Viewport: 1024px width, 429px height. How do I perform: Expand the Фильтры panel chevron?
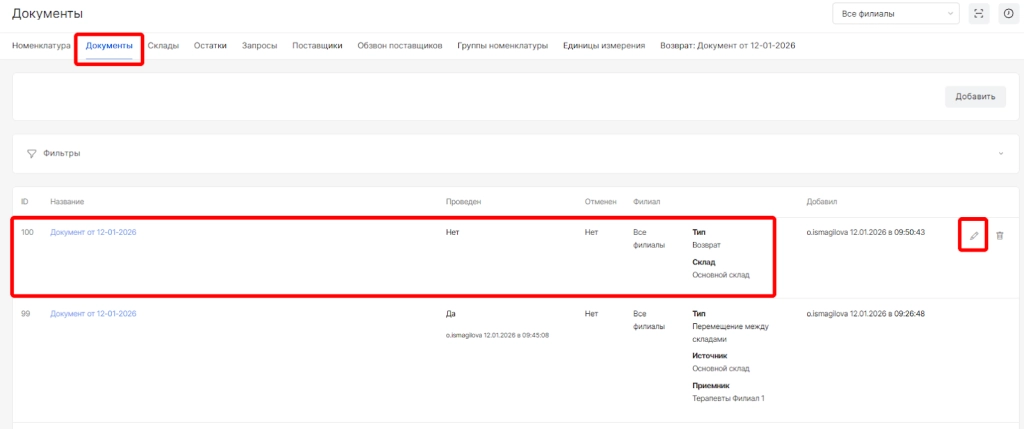point(999,153)
